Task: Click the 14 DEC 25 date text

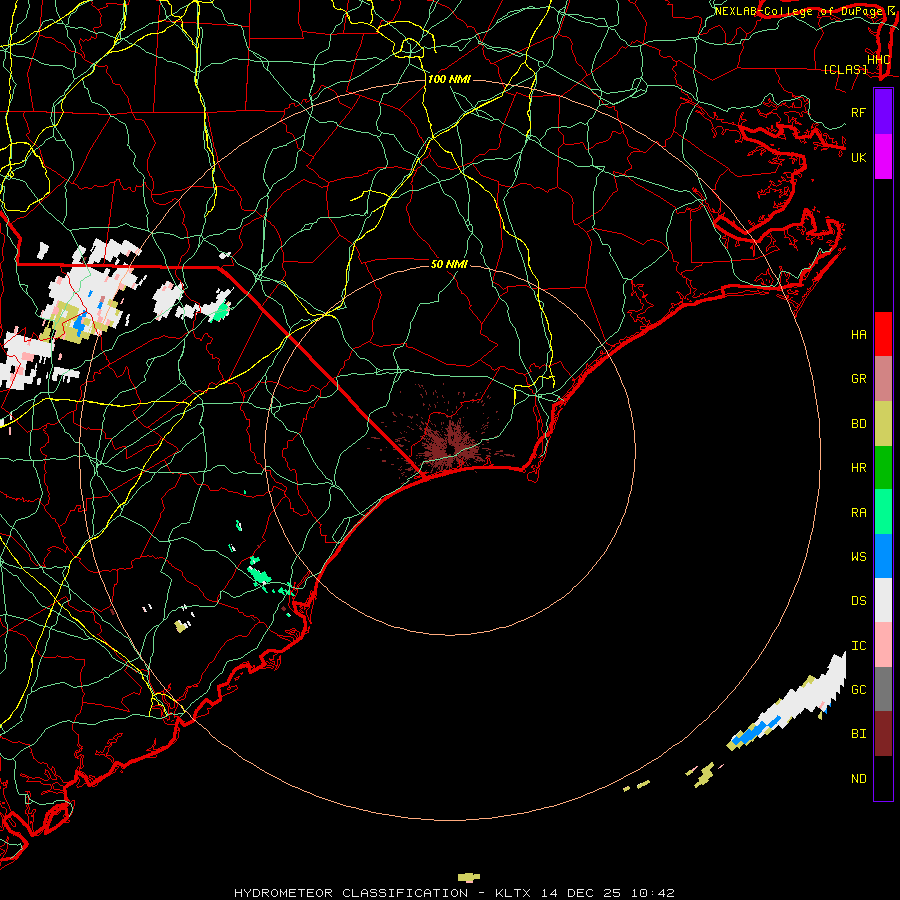Action: pos(581,893)
